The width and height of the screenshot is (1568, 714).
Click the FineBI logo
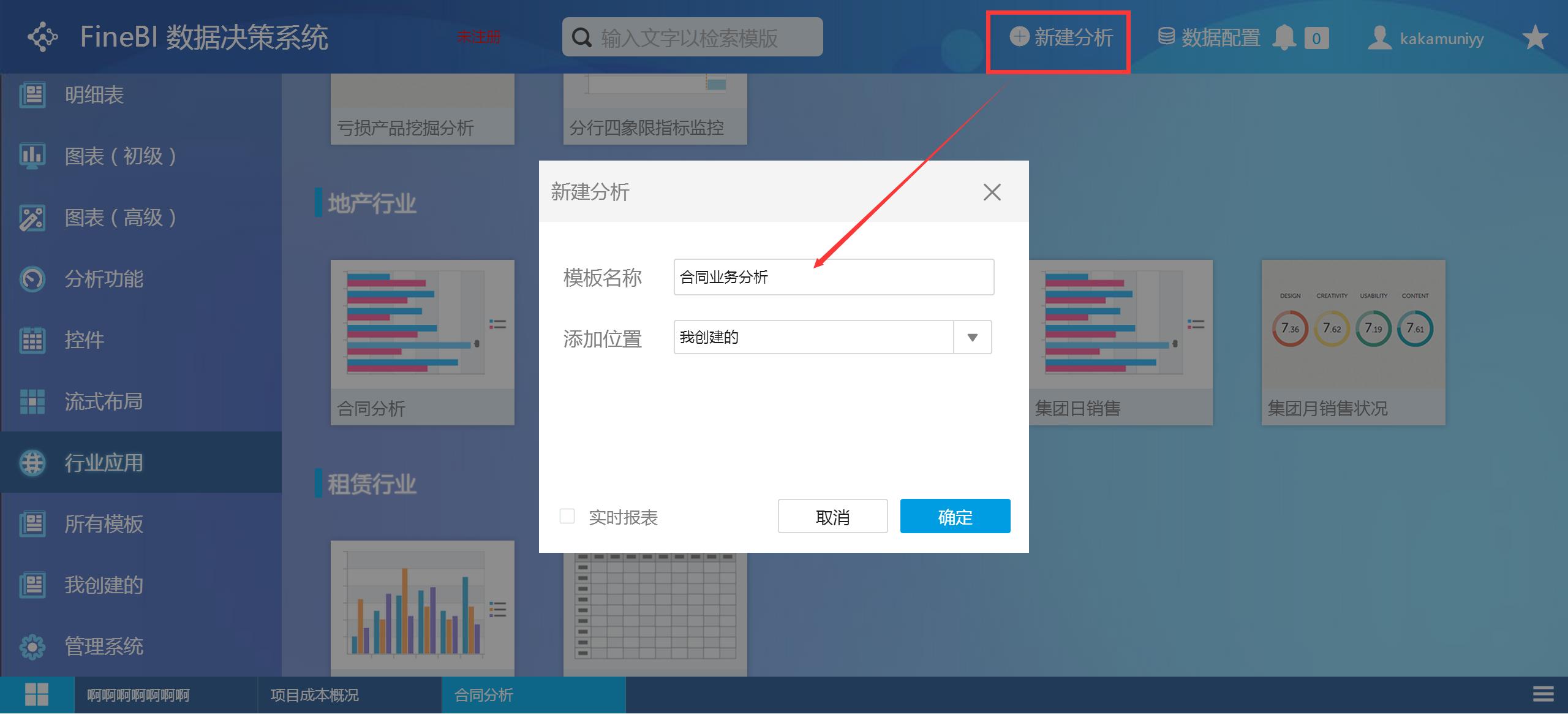coord(43,37)
